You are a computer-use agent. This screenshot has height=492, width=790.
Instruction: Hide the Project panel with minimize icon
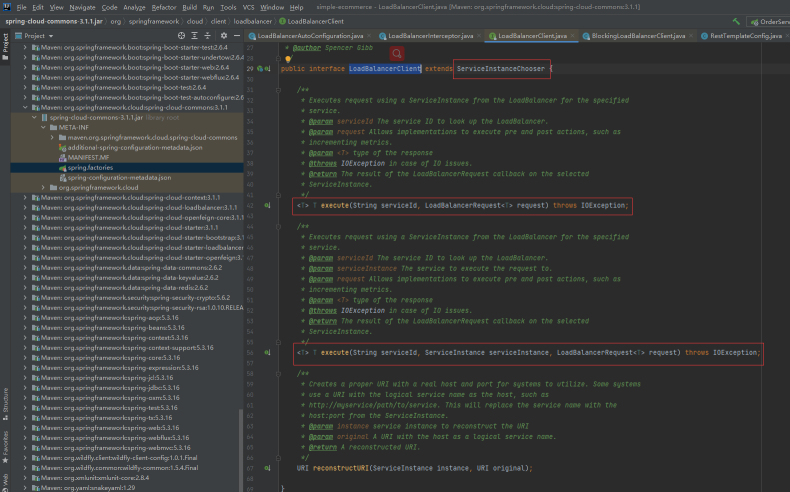pyautogui.click(x=238, y=35)
